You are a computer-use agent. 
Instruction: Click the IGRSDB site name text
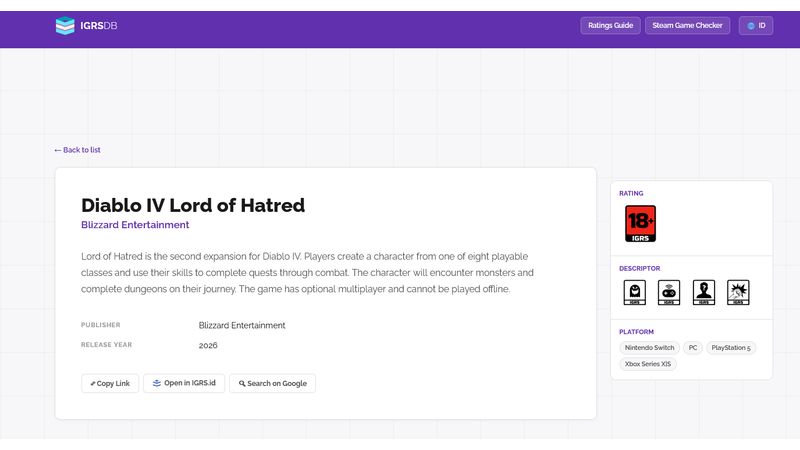[x=98, y=26]
